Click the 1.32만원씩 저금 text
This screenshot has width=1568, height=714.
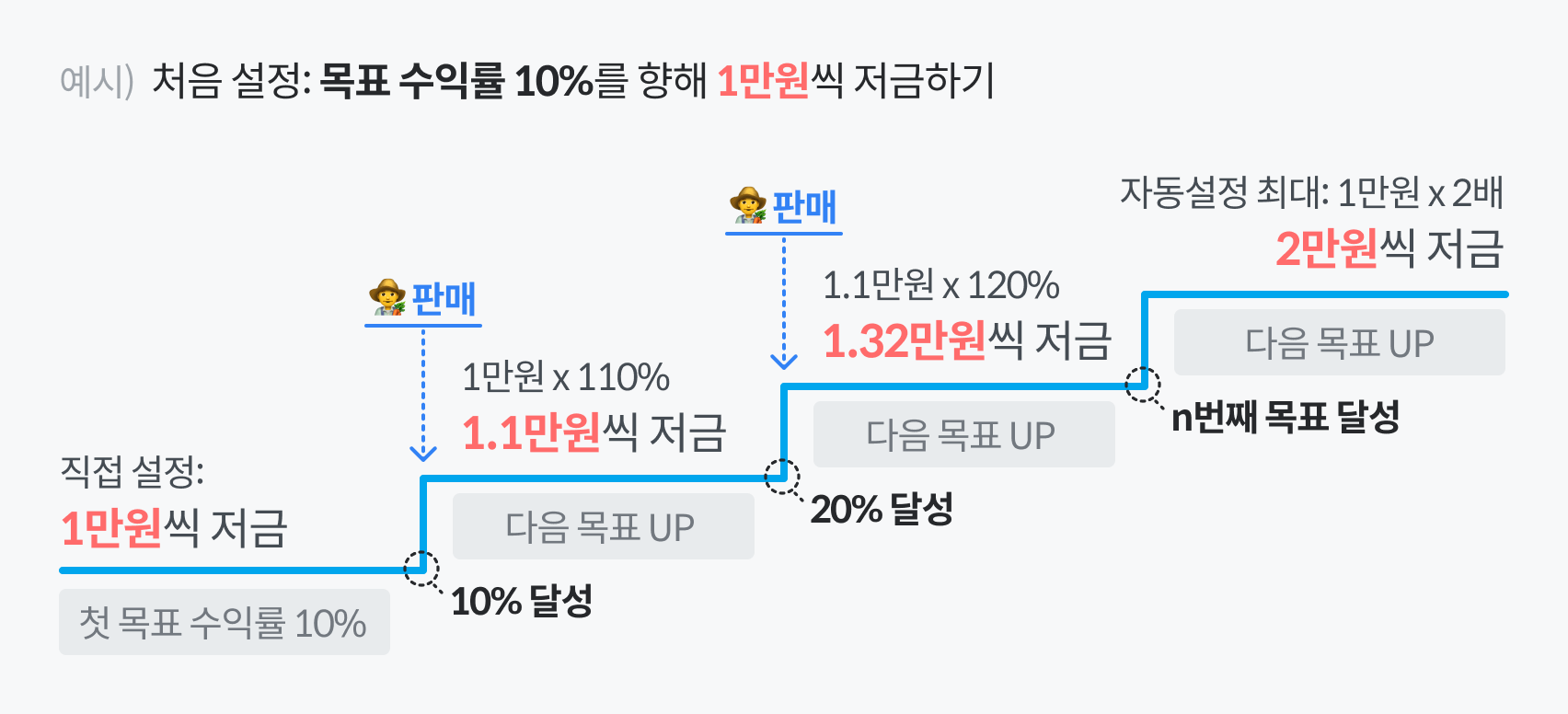pos(967,340)
